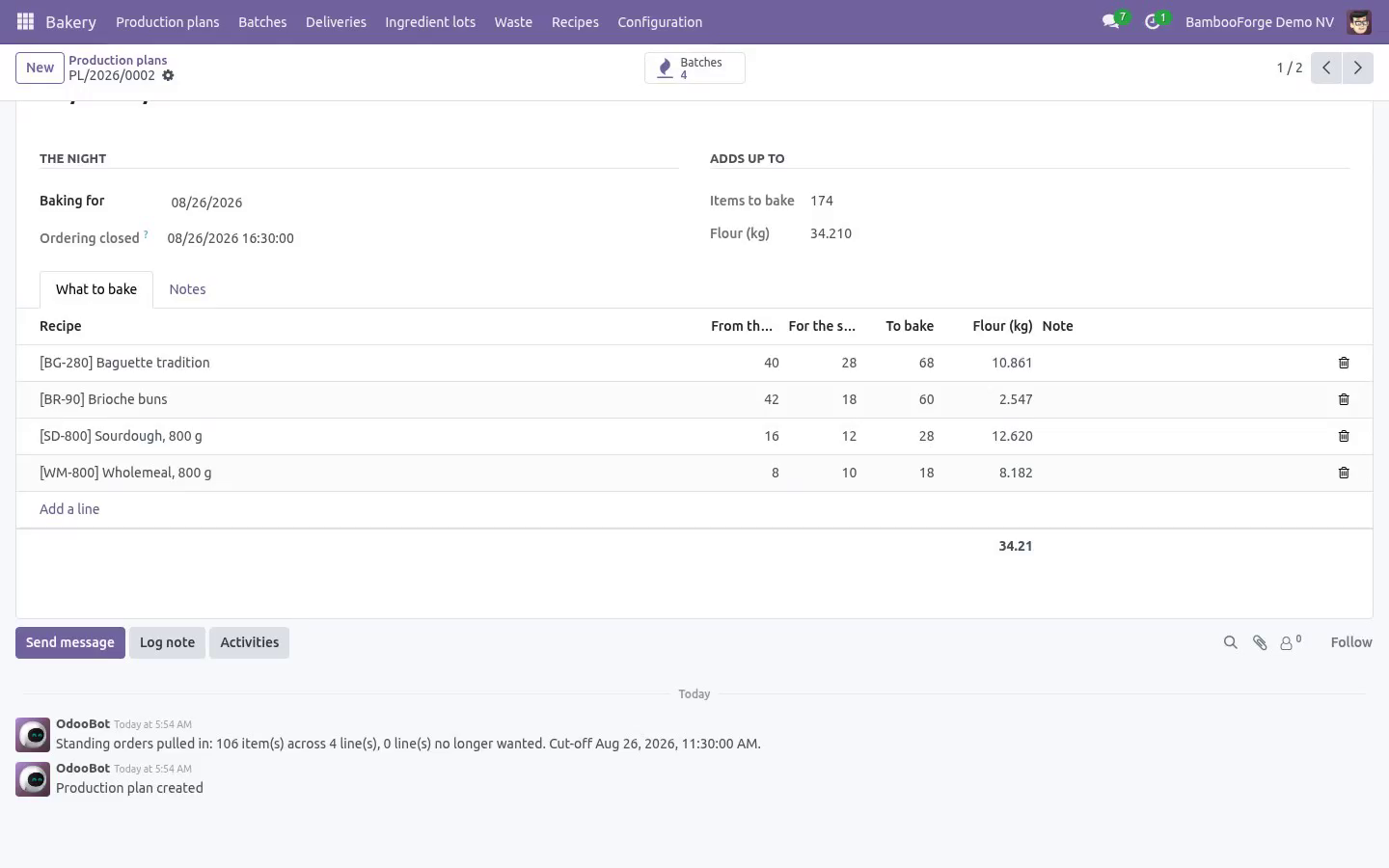
Task: Click OdooBot avatar on standing orders message
Action: (x=33, y=735)
